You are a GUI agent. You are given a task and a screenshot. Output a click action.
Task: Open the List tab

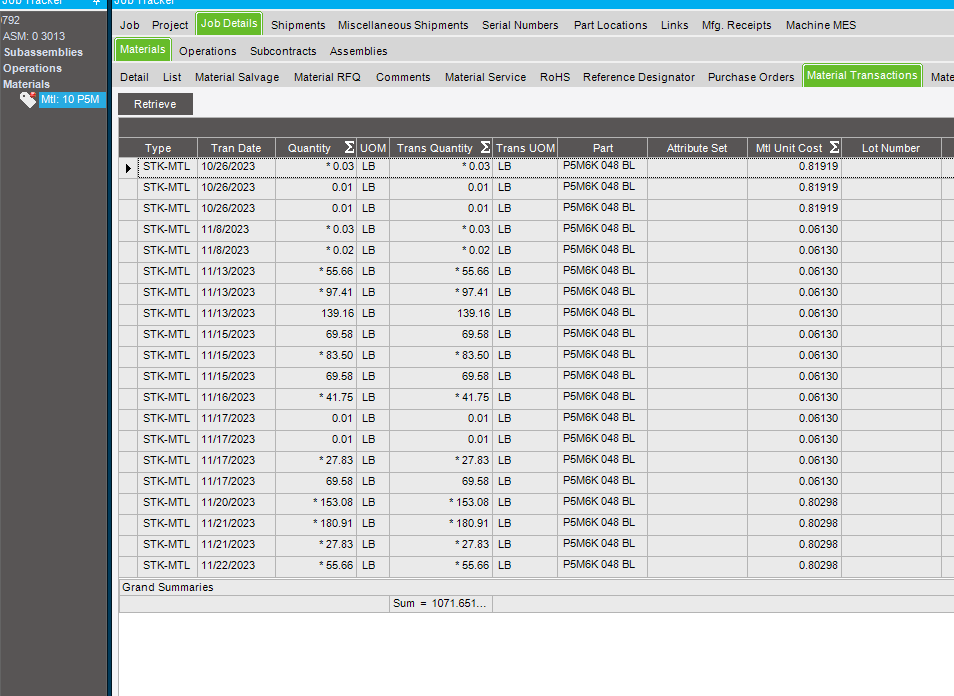coord(172,77)
